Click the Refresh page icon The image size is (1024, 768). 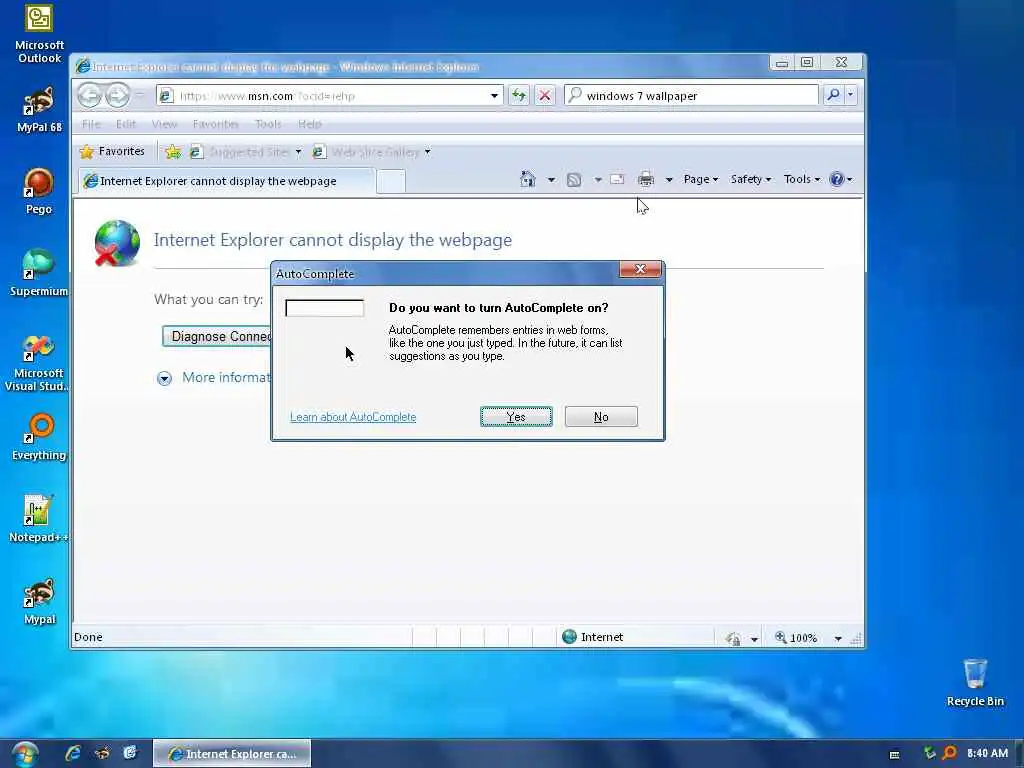tap(519, 95)
